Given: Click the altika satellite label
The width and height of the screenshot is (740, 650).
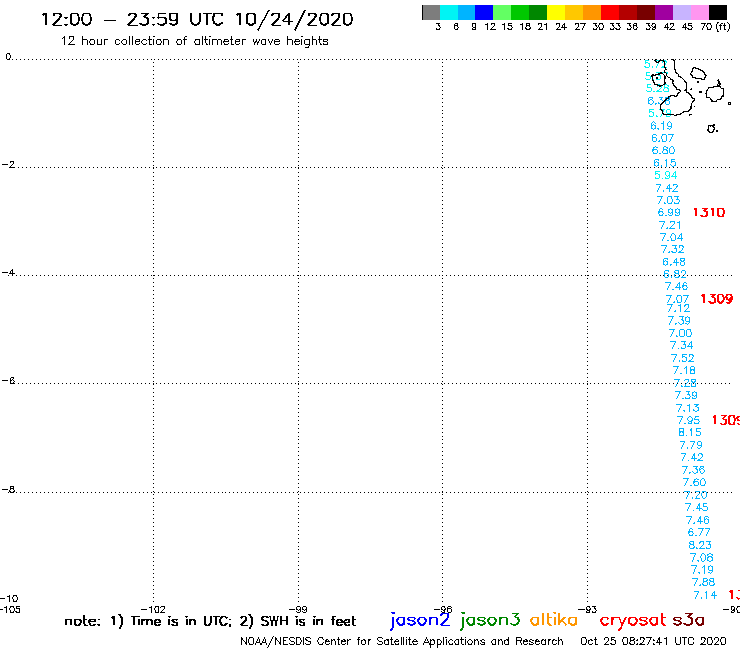Looking at the screenshot, I should point(554,619).
